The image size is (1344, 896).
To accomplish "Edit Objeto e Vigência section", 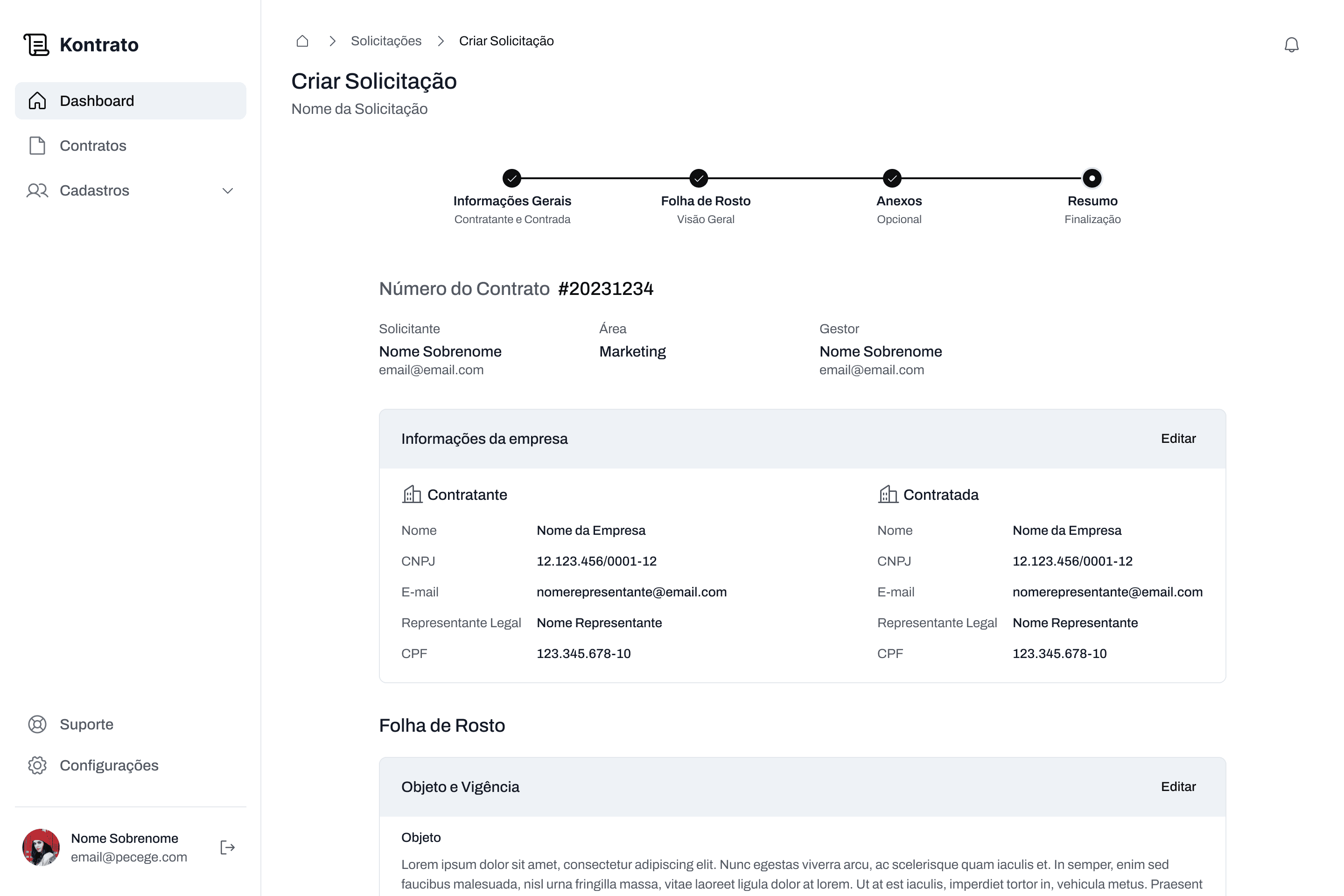I will click(1178, 786).
